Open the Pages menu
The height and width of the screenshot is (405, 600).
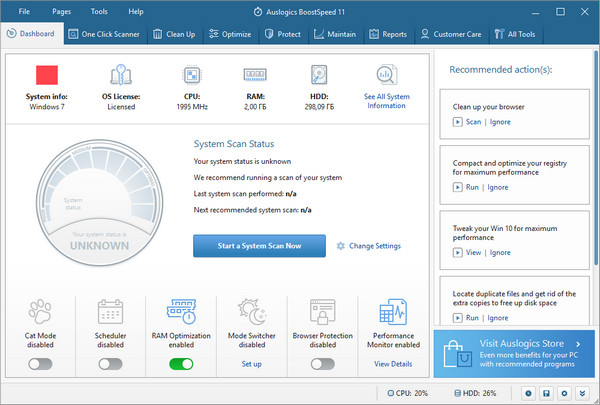pos(61,11)
